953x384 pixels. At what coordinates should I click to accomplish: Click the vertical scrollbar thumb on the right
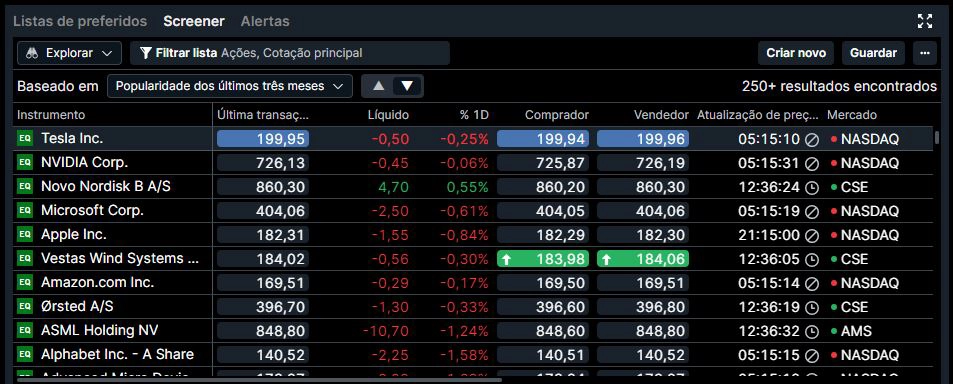click(937, 137)
